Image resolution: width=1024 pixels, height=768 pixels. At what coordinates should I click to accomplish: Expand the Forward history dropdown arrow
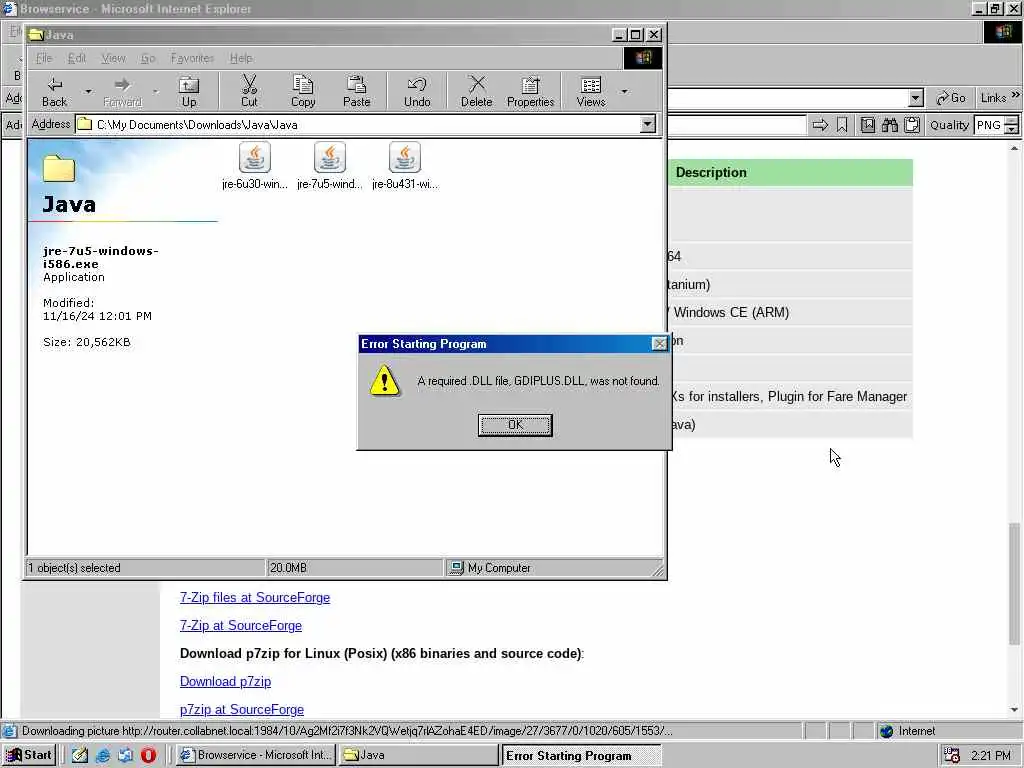tap(155, 91)
